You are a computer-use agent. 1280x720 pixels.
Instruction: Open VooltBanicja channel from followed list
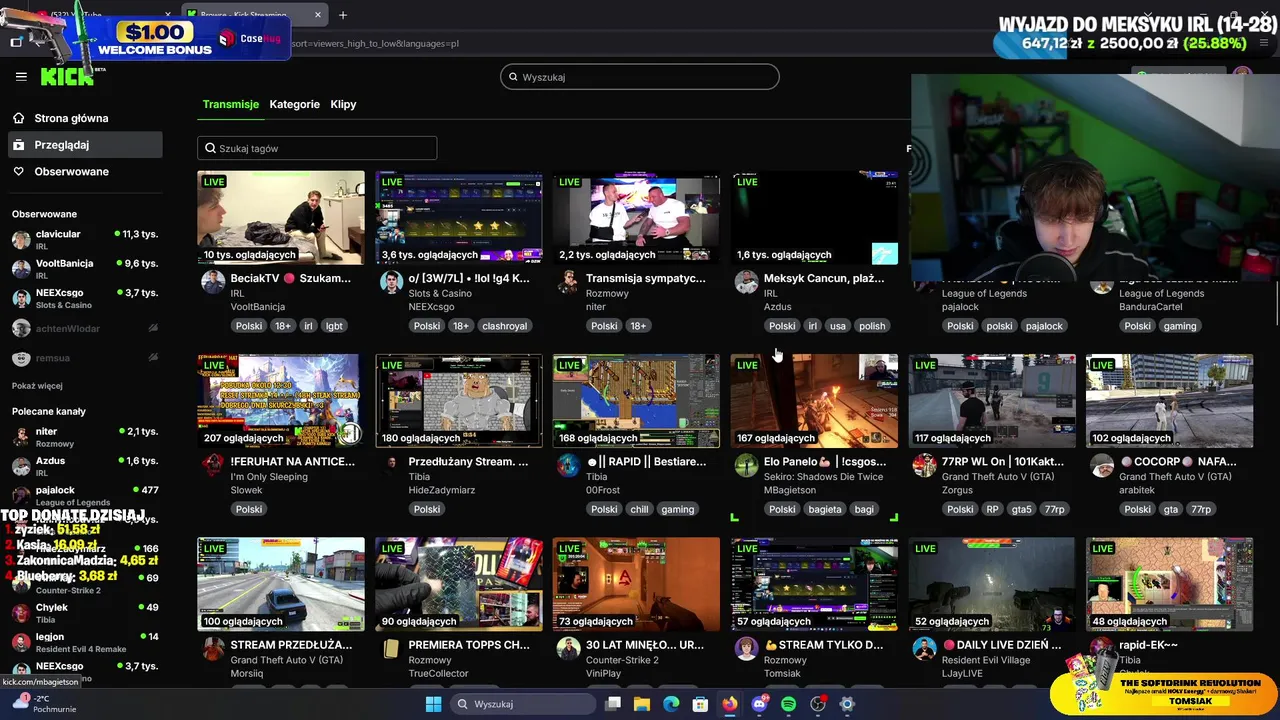click(x=85, y=268)
